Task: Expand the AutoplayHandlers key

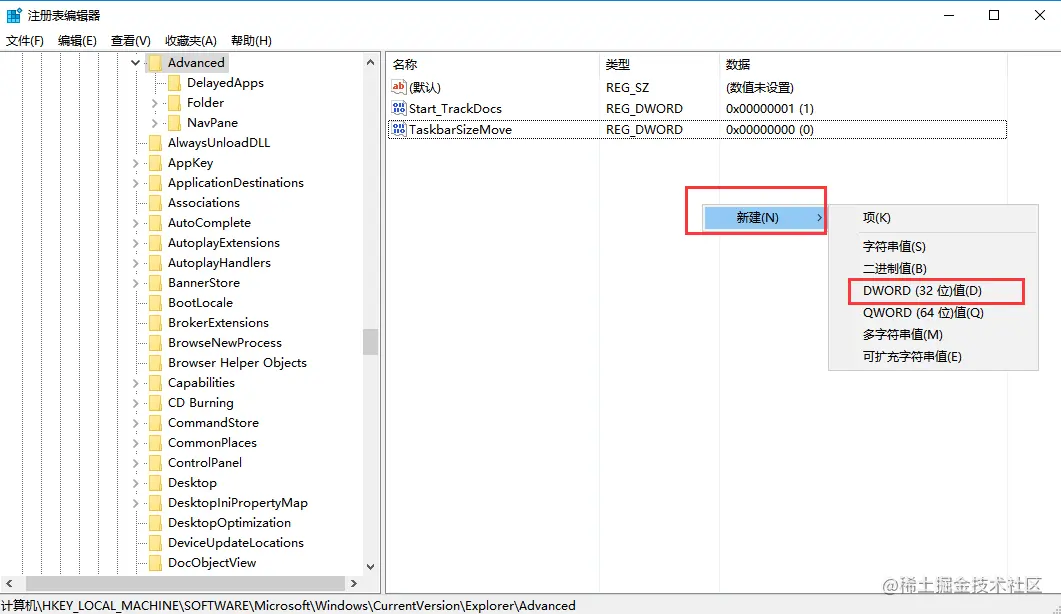Action: click(135, 263)
